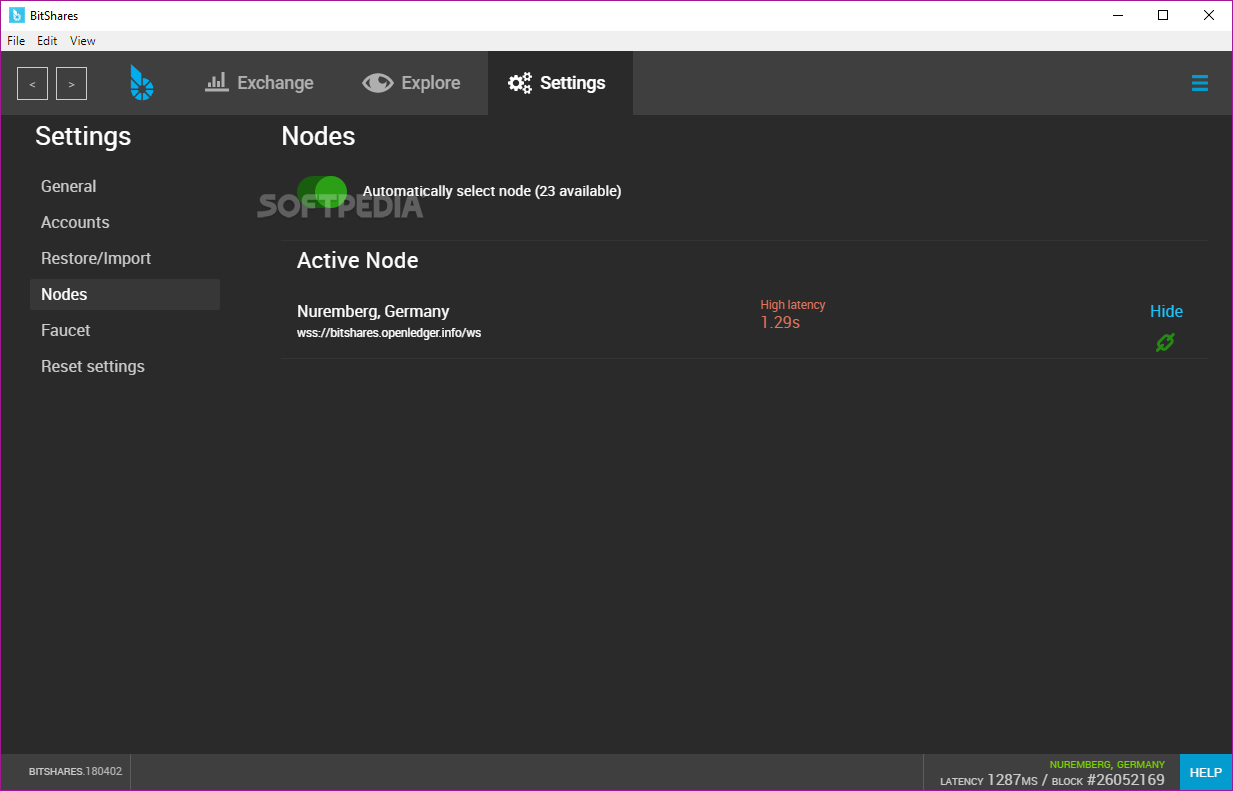Image resolution: width=1233 pixels, height=791 pixels.
Task: Open the Edit menu
Action: click(47, 41)
